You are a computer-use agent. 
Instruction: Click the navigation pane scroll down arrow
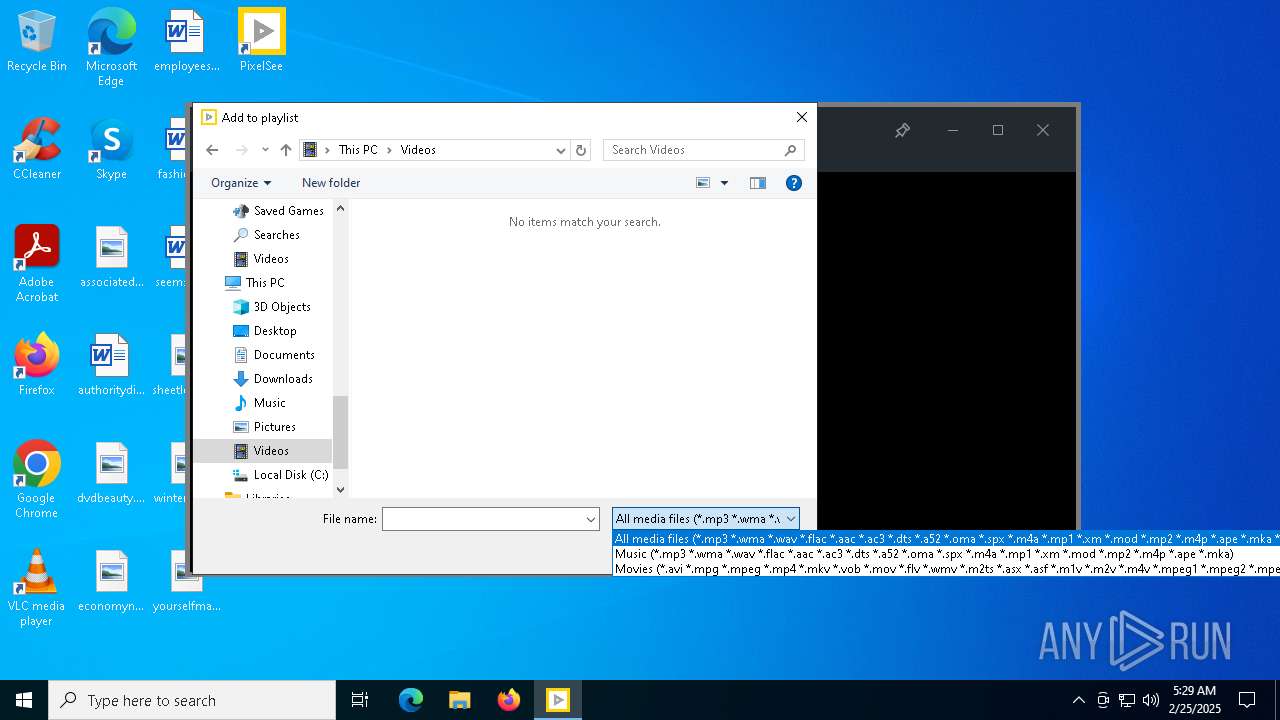point(340,489)
